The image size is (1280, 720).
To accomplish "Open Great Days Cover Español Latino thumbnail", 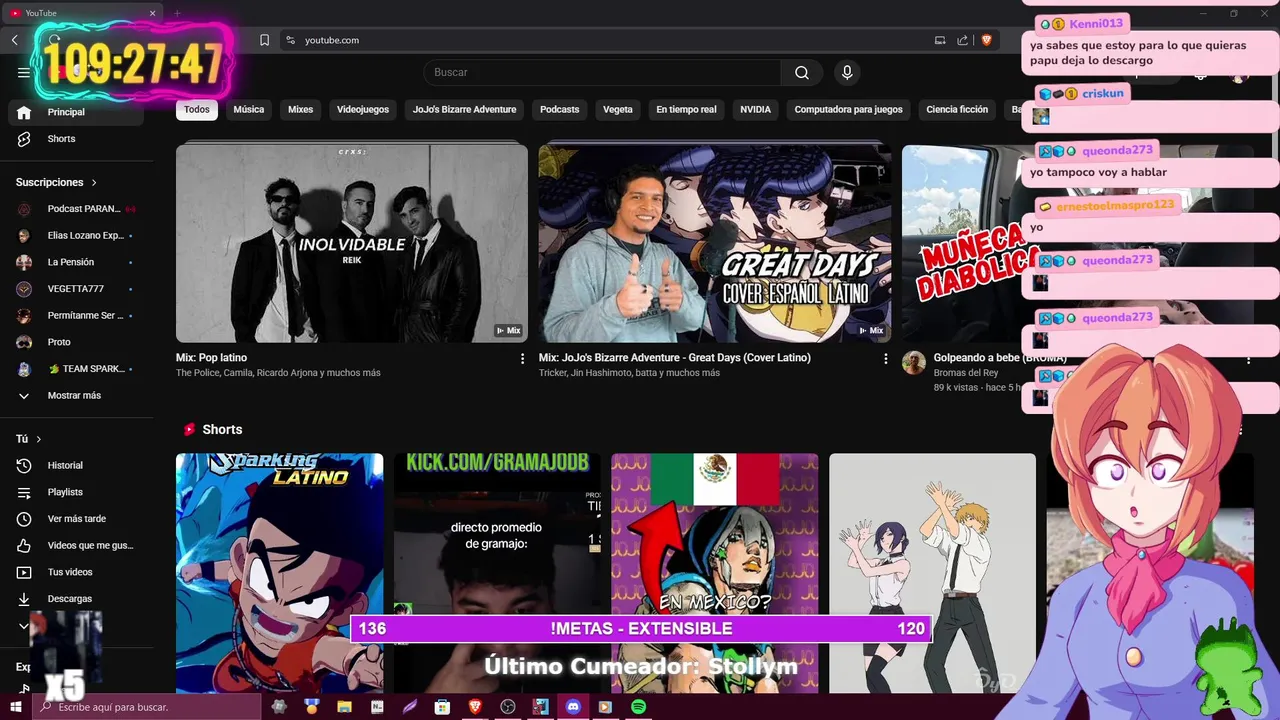I will [715, 243].
